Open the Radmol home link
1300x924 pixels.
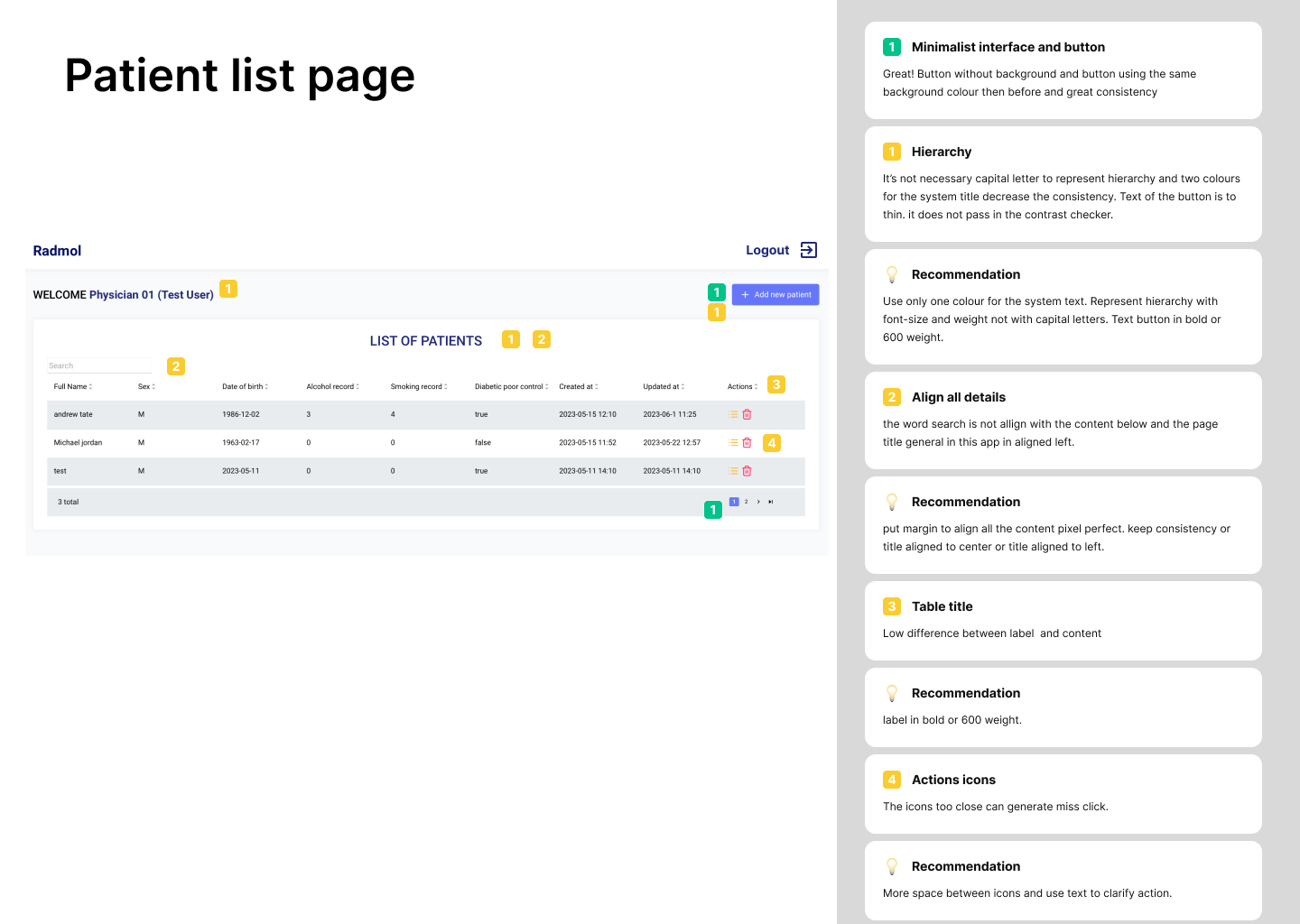[57, 250]
